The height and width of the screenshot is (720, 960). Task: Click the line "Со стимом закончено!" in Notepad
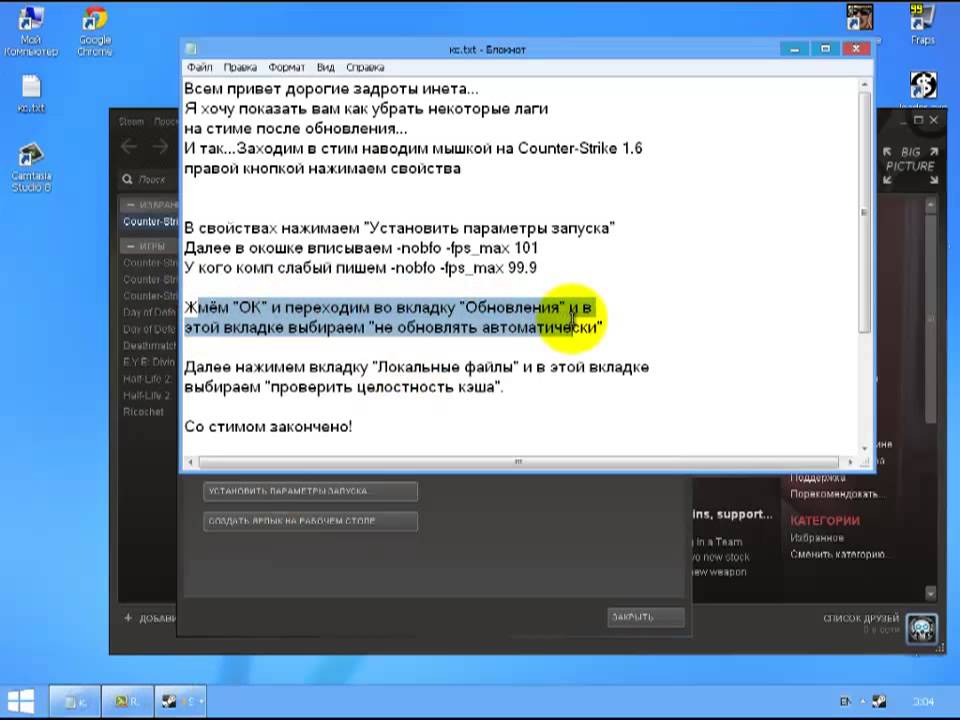click(x=268, y=427)
